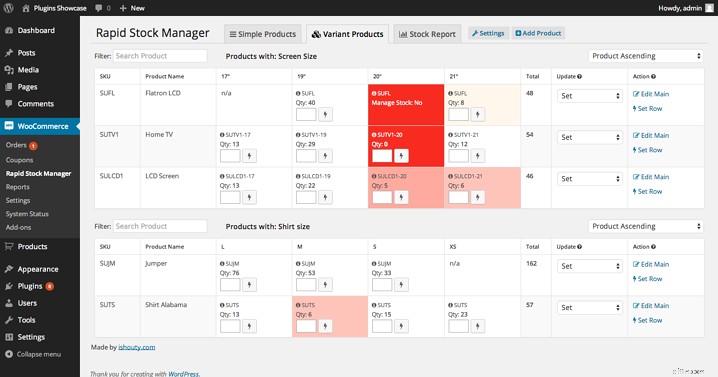Click Edit Main for Home TV

point(651,136)
